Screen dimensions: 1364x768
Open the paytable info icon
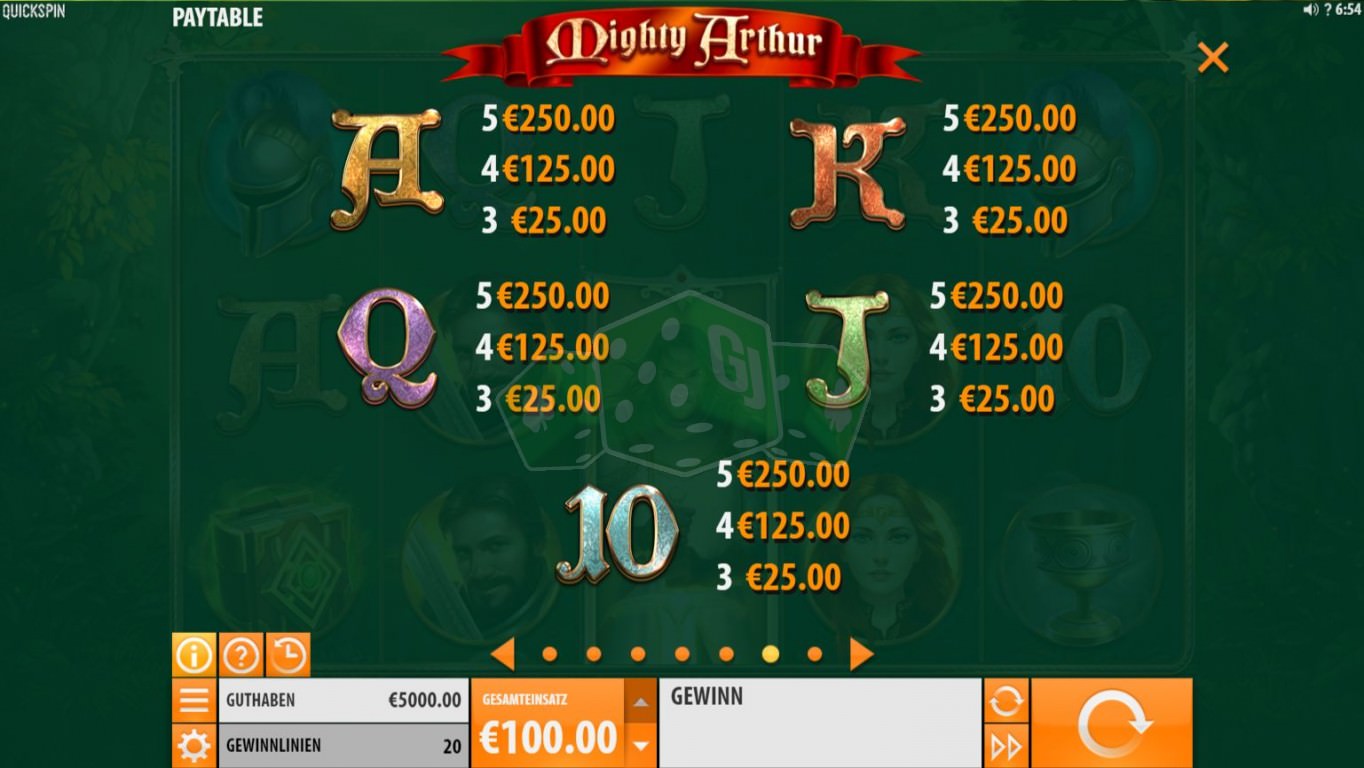pos(194,656)
